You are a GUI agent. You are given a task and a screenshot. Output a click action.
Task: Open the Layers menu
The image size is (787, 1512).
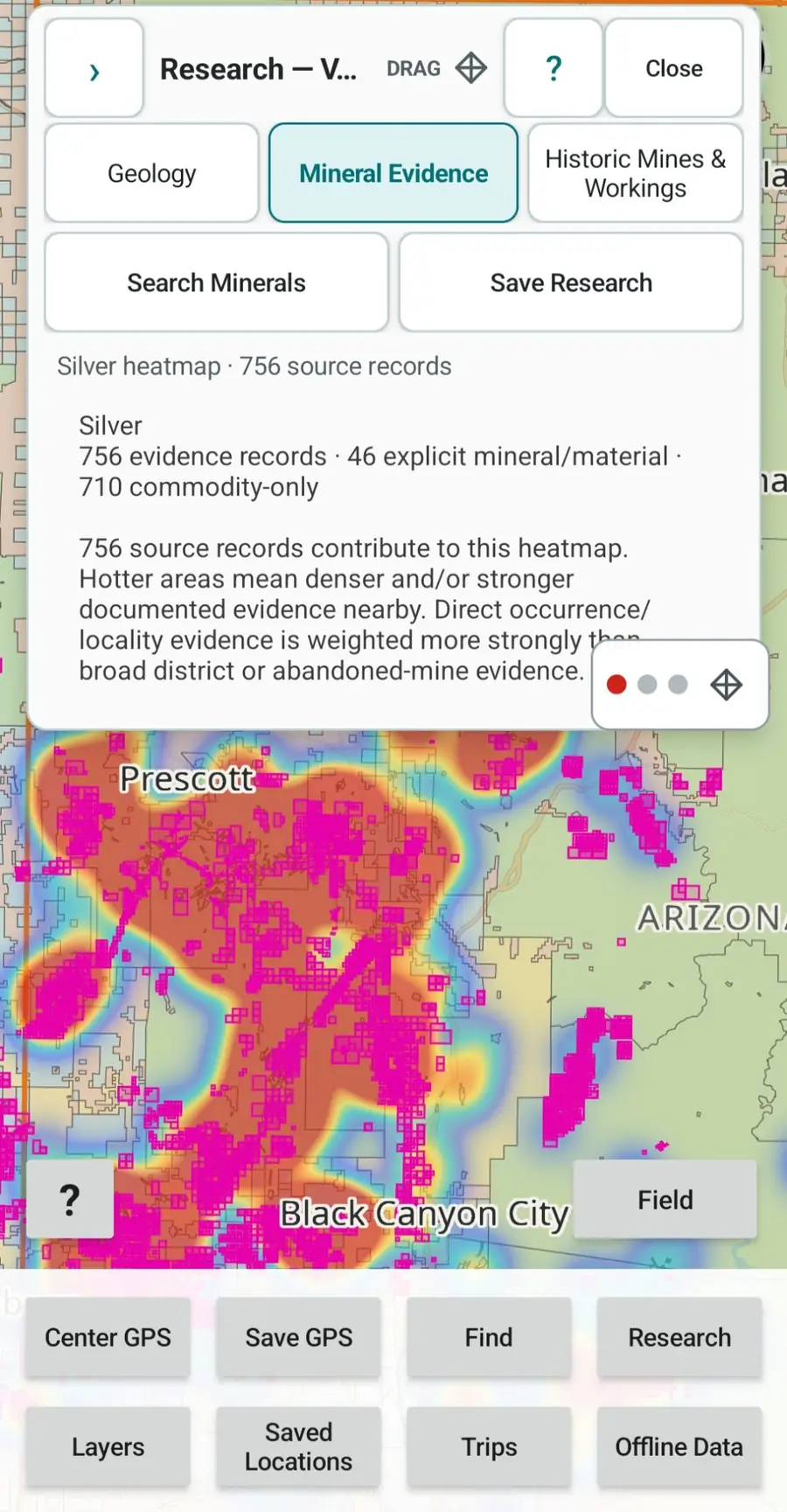pos(108,1446)
